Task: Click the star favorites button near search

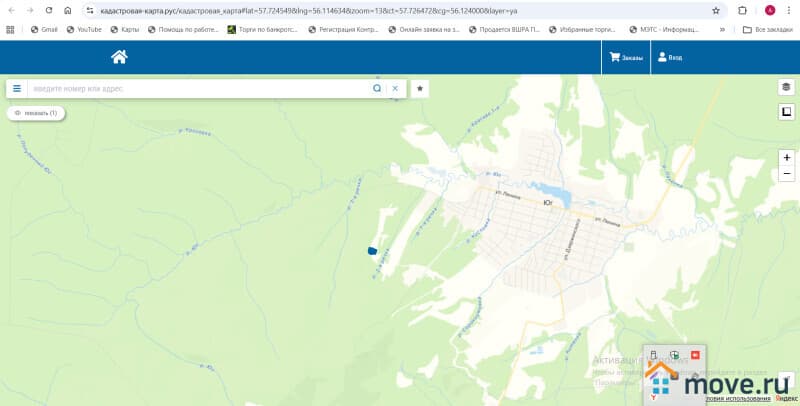Action: point(420,88)
